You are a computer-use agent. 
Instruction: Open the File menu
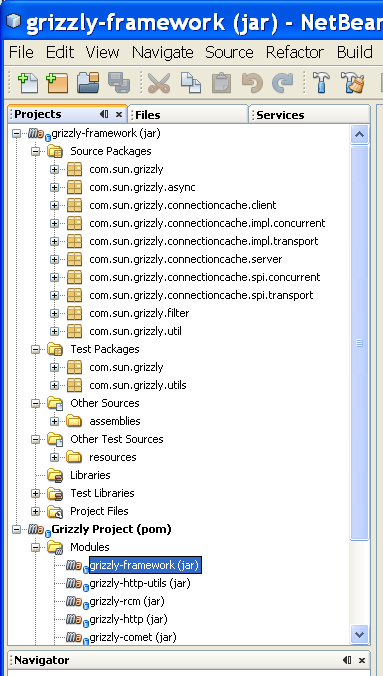click(21, 52)
